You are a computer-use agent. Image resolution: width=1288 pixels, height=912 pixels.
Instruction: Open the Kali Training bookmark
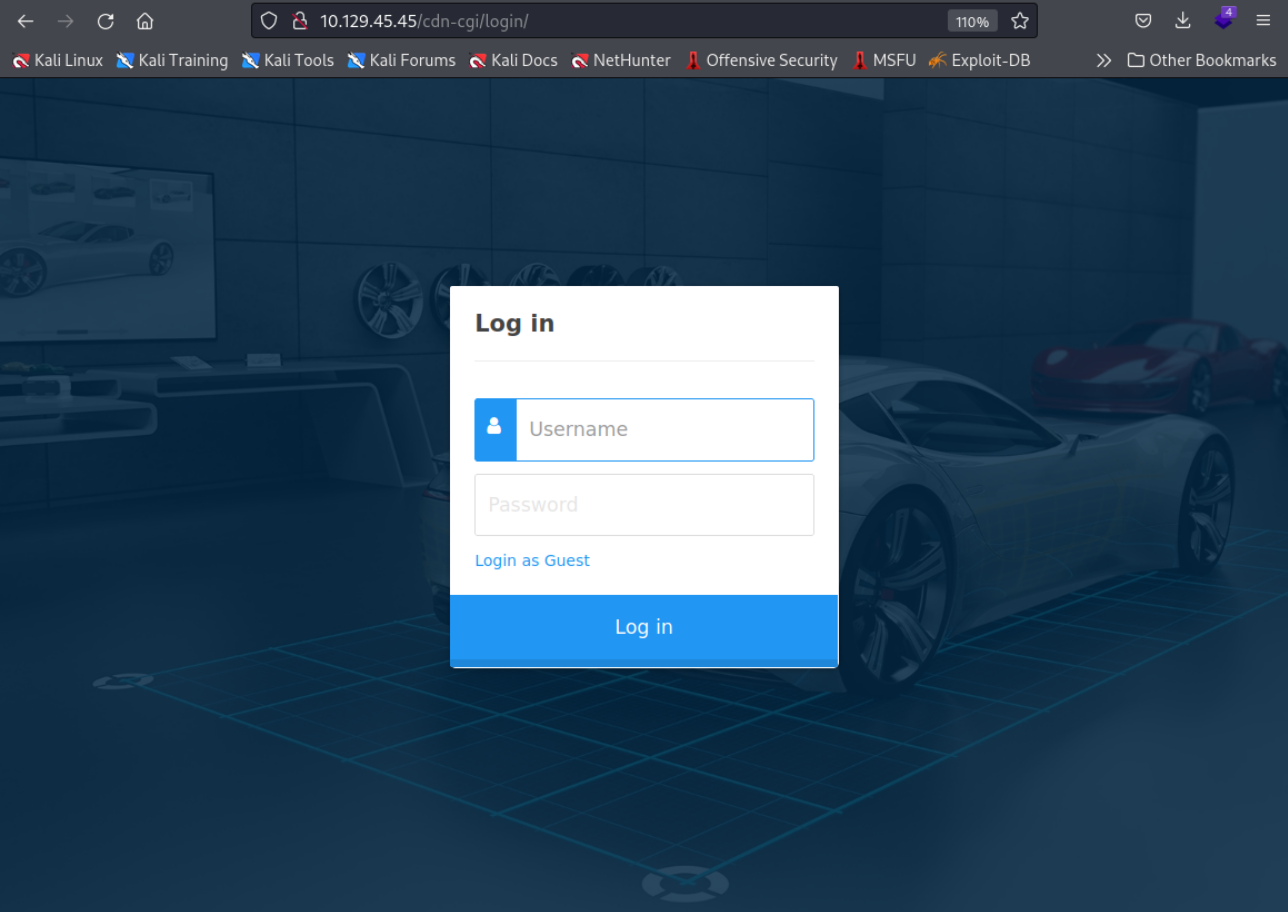pos(172,60)
